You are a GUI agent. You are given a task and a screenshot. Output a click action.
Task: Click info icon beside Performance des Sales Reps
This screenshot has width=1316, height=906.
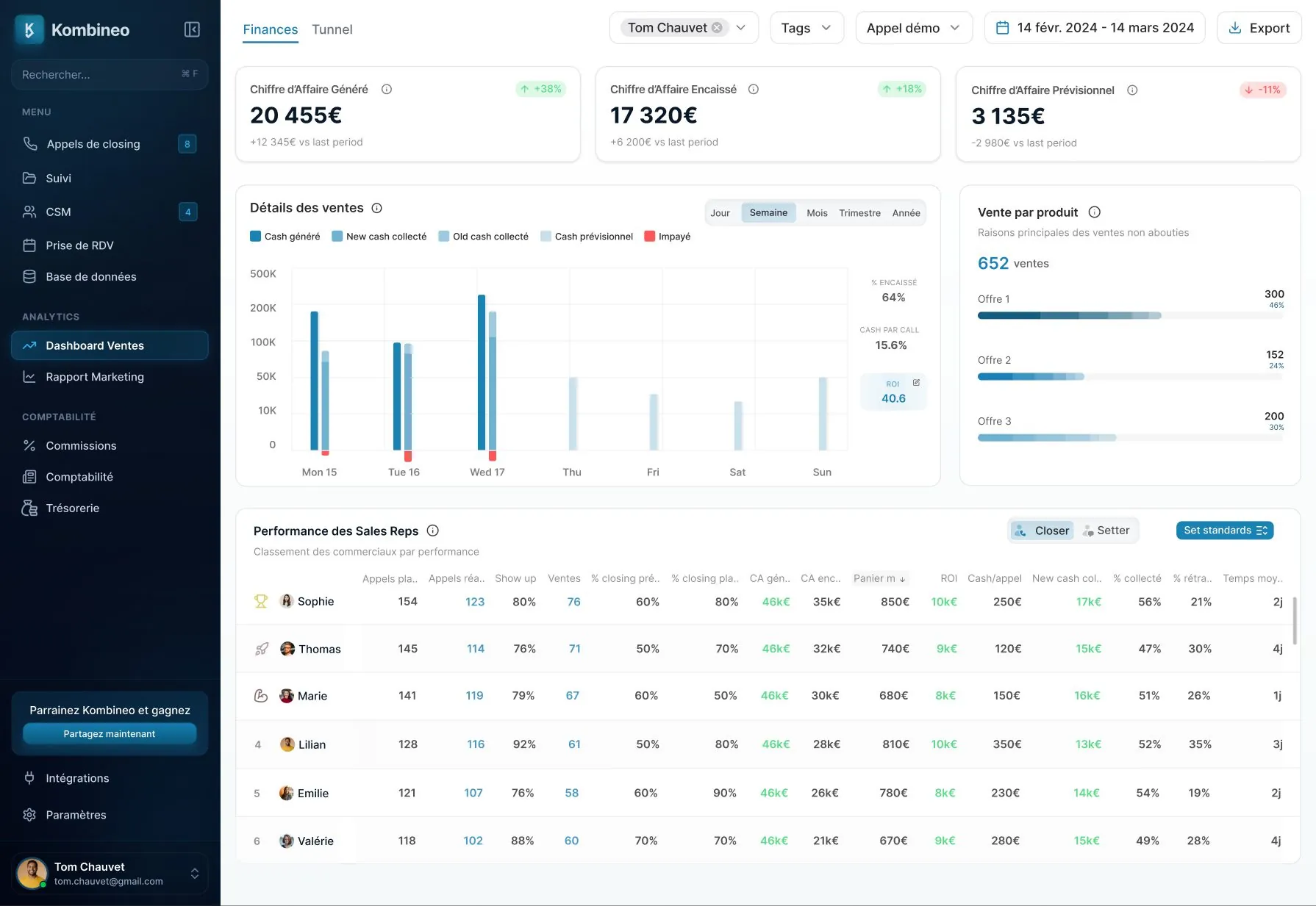(433, 531)
